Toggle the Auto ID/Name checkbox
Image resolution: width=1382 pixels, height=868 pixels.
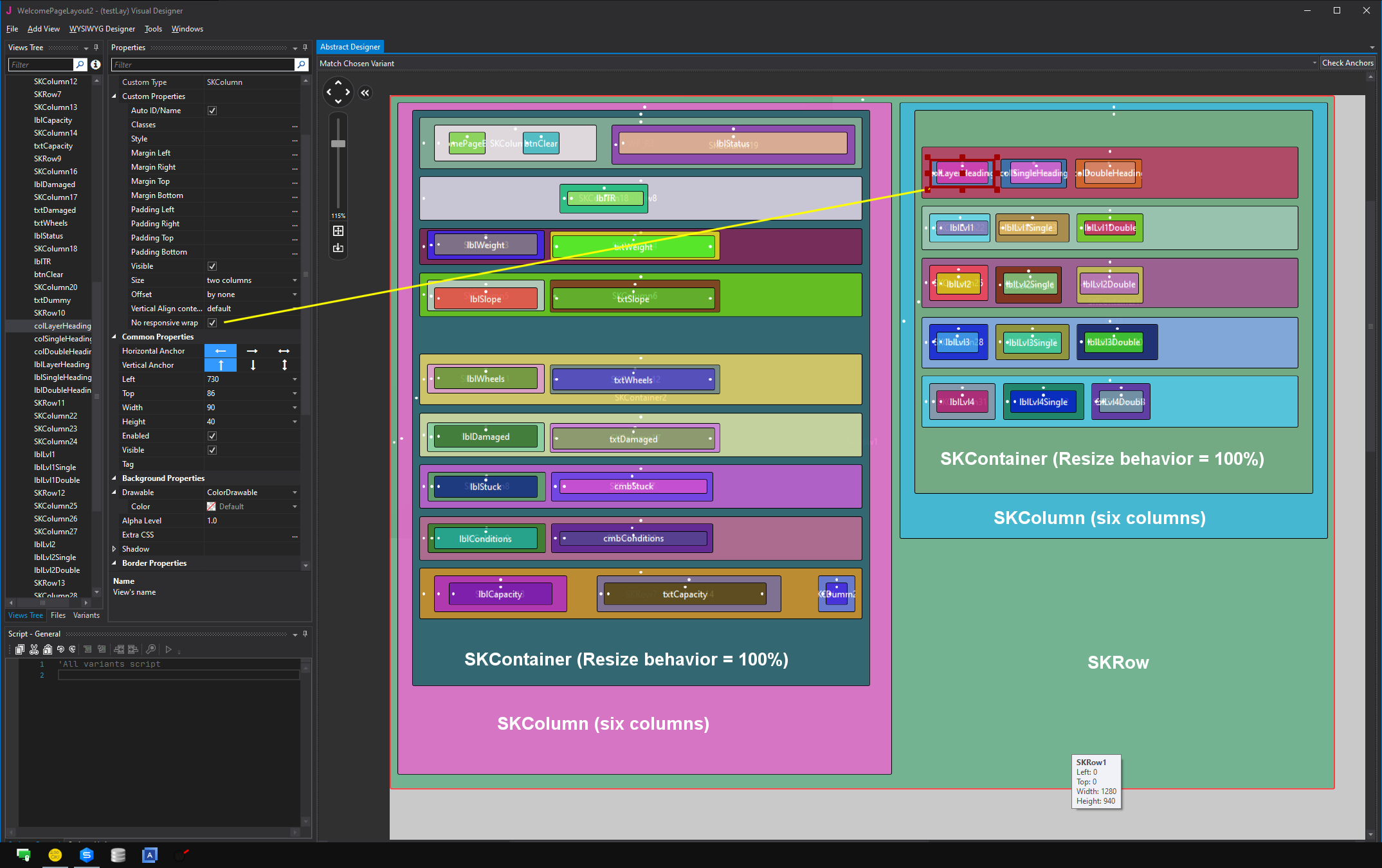pyautogui.click(x=212, y=111)
